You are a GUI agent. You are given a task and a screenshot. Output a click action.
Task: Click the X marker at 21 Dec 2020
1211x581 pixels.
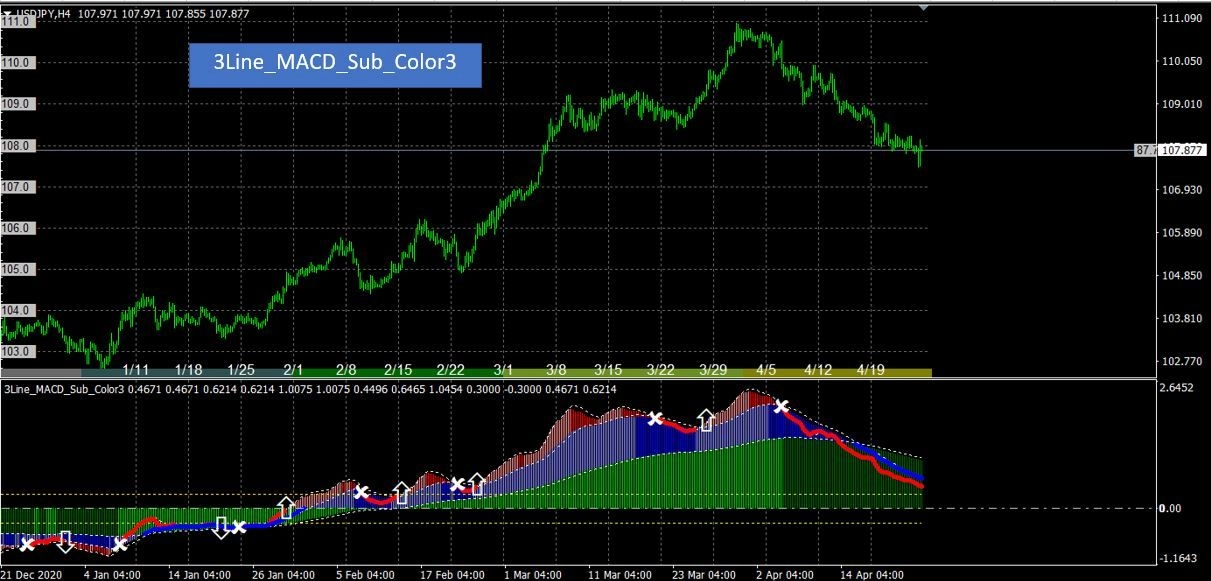tap(25, 544)
